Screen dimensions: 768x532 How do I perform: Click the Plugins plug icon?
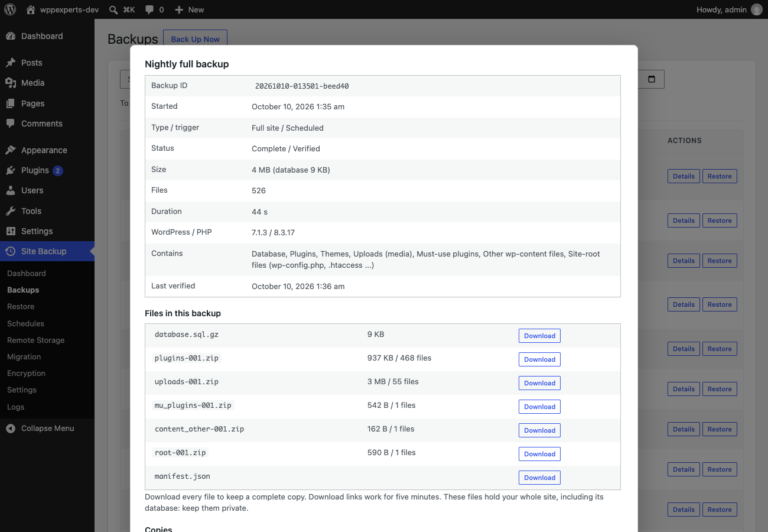click(x=10, y=170)
